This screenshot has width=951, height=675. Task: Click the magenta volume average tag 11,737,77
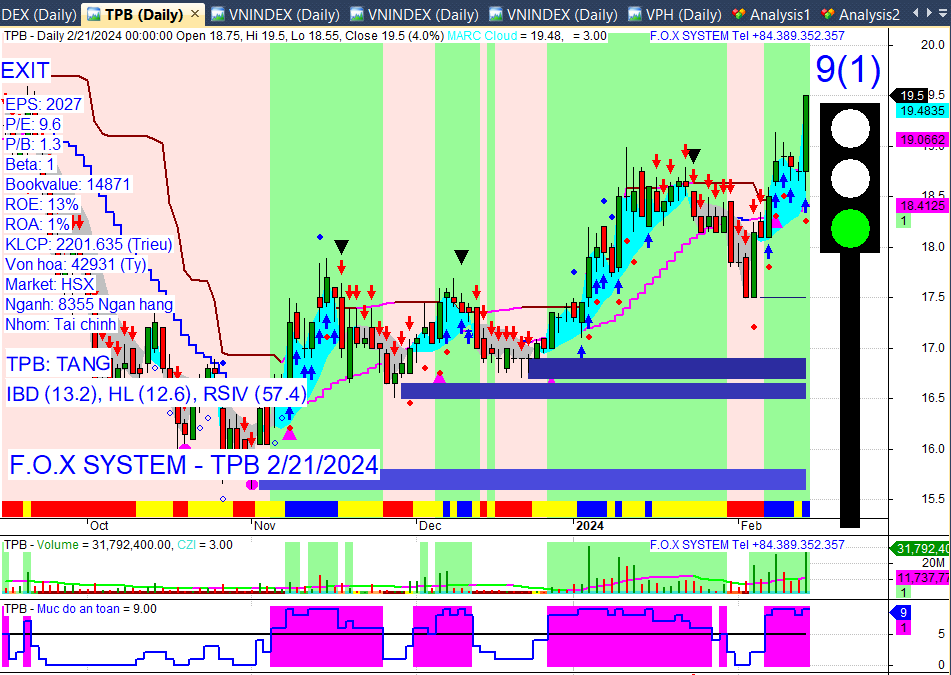pyautogui.click(x=922, y=579)
